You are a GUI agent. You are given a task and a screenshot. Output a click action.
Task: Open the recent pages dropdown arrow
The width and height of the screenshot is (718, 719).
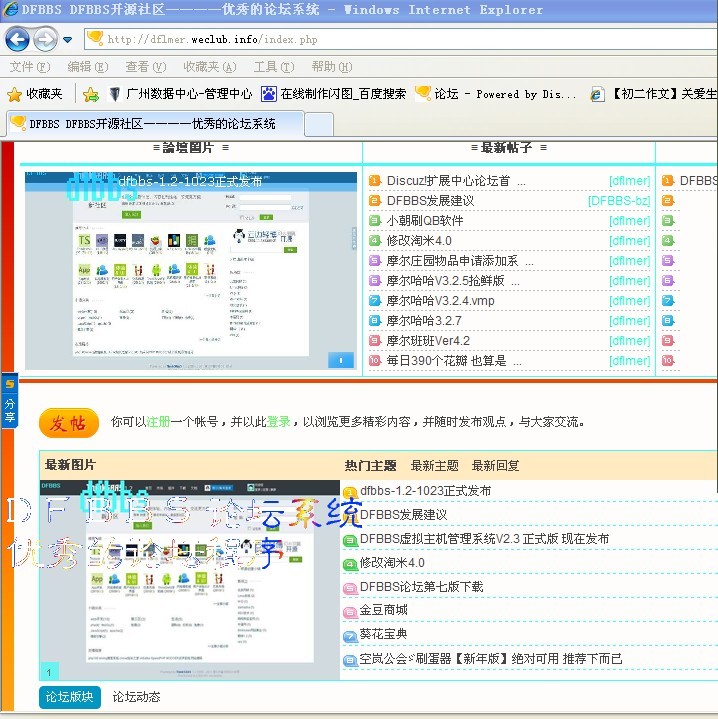67,40
